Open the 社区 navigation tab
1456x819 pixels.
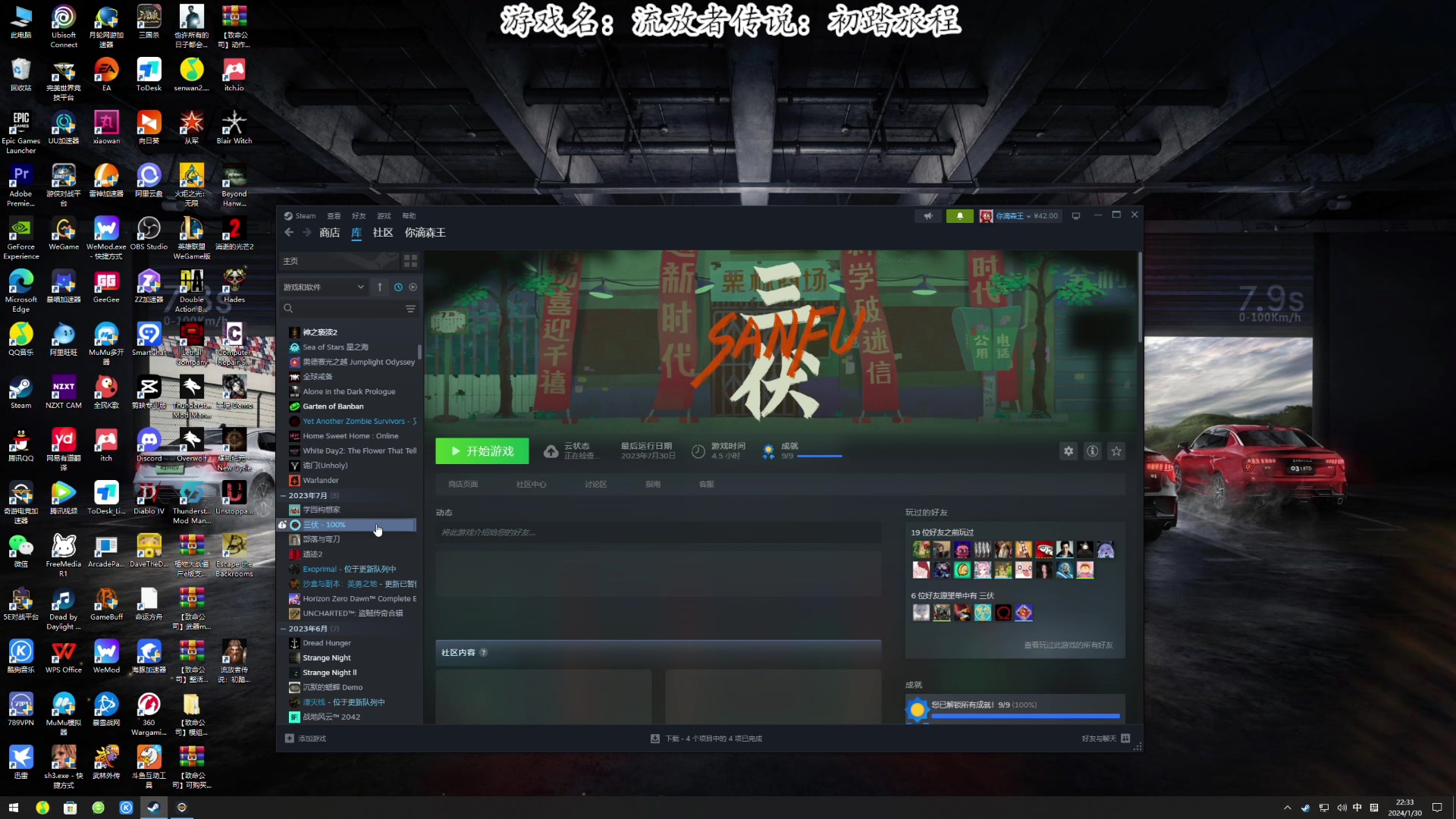[383, 233]
